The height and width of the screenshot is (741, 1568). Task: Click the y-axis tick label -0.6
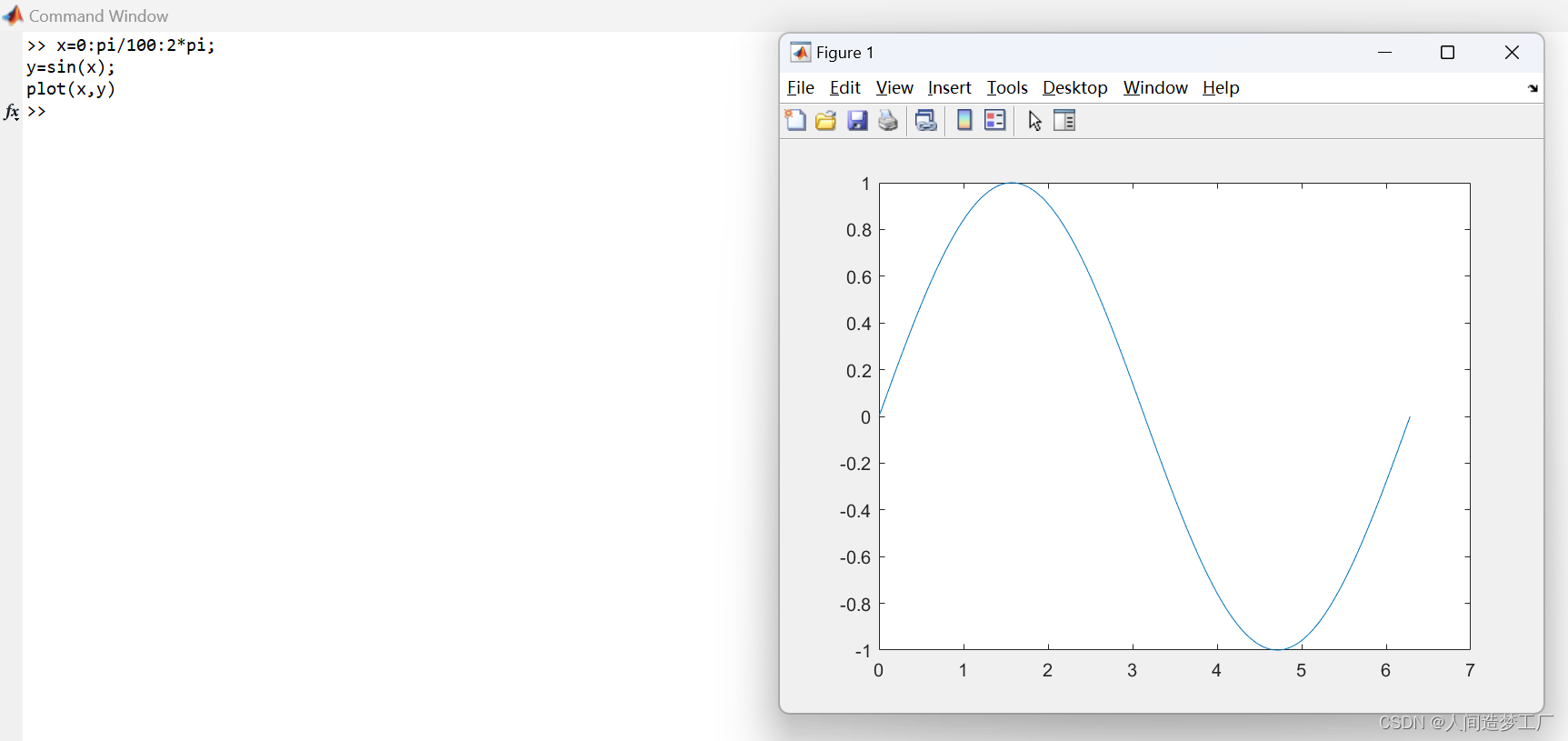pyautogui.click(x=855, y=557)
